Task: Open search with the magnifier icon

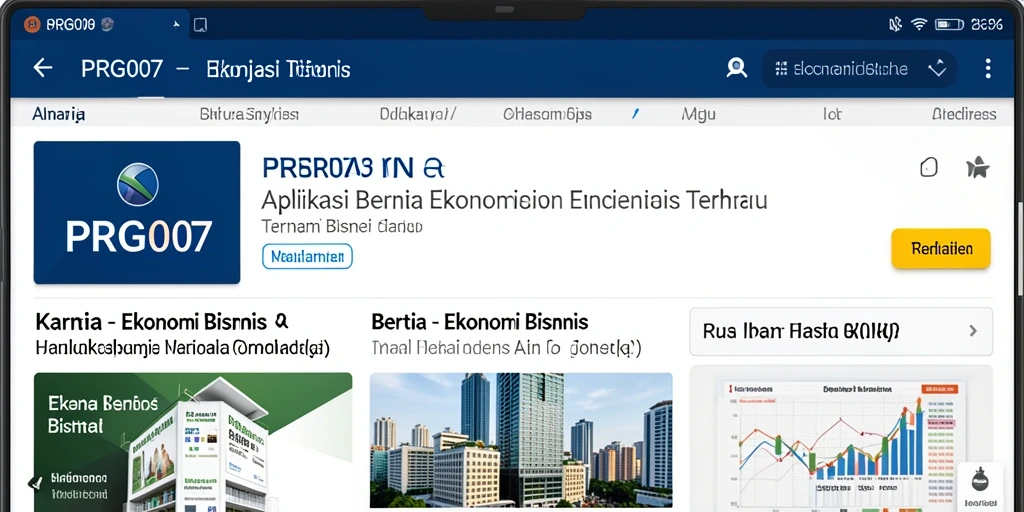Action: (737, 68)
